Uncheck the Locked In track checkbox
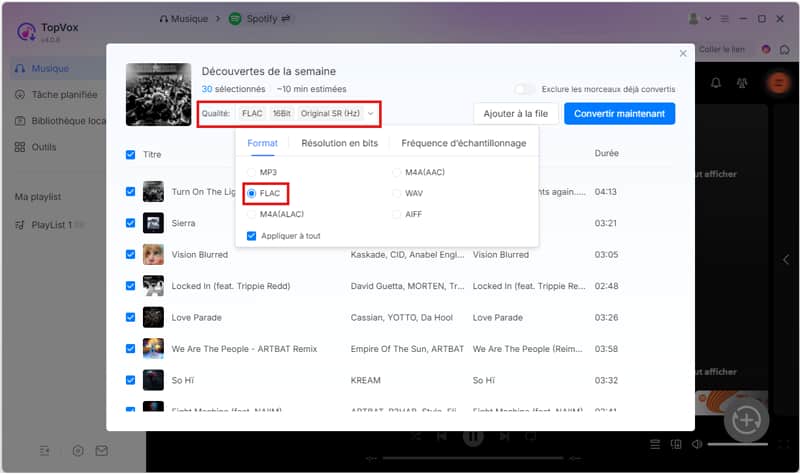The height and width of the screenshot is (474, 800). pyautogui.click(x=131, y=286)
